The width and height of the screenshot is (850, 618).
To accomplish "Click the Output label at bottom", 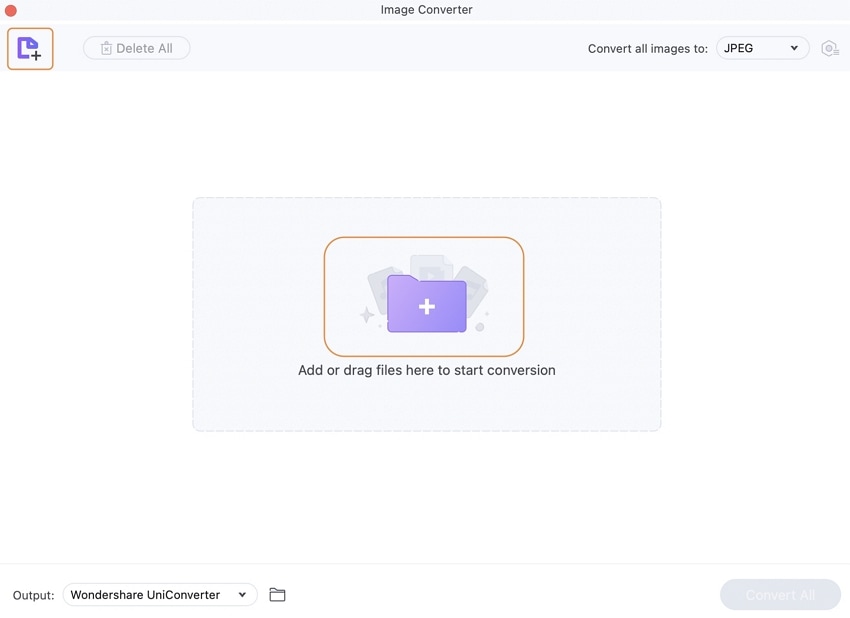I will [x=34, y=595].
